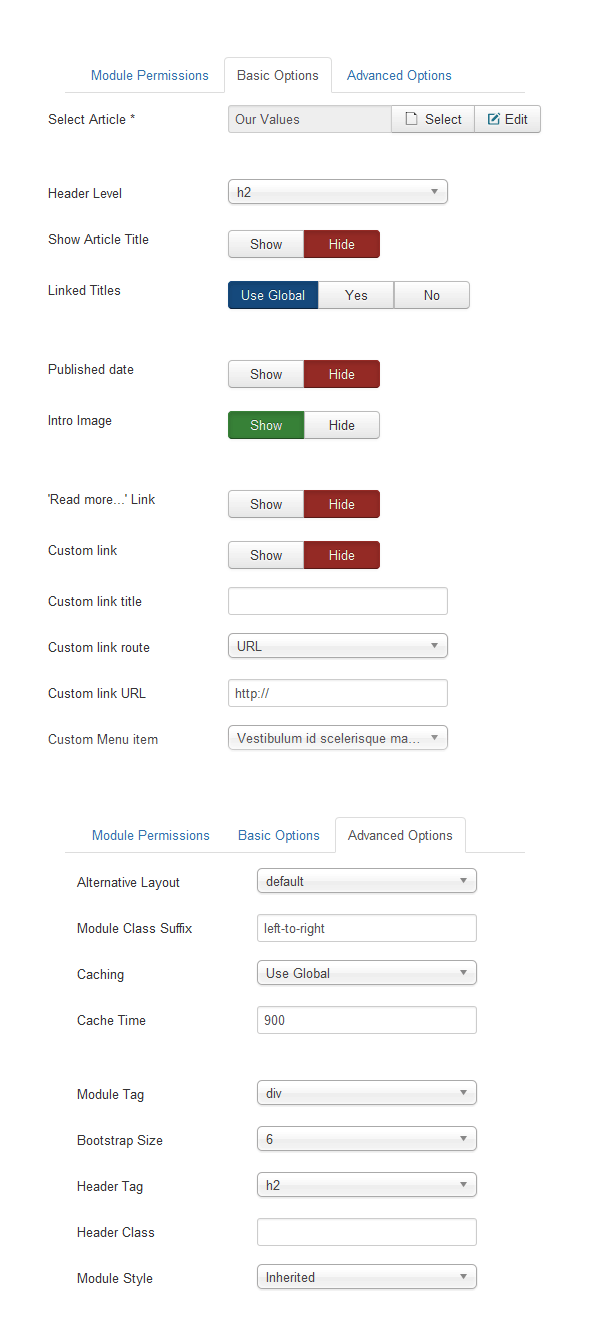This screenshot has height=1340, width=590.
Task: Open the Header Level dropdown
Action: click(x=338, y=192)
